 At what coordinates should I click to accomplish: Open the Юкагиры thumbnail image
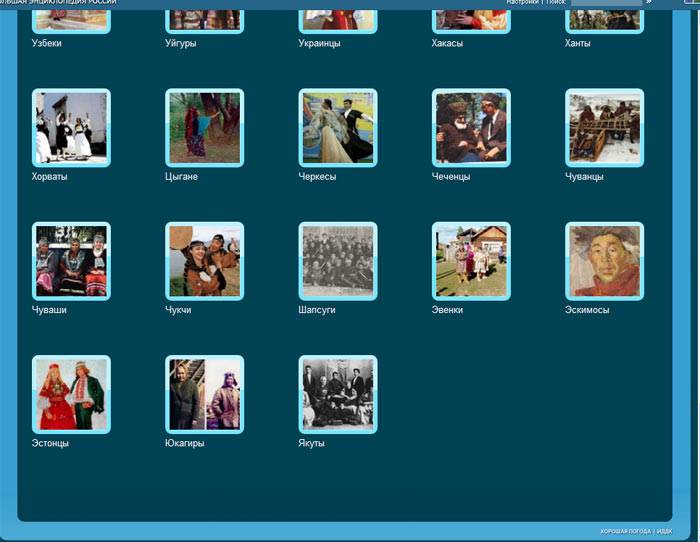pyautogui.click(x=204, y=394)
